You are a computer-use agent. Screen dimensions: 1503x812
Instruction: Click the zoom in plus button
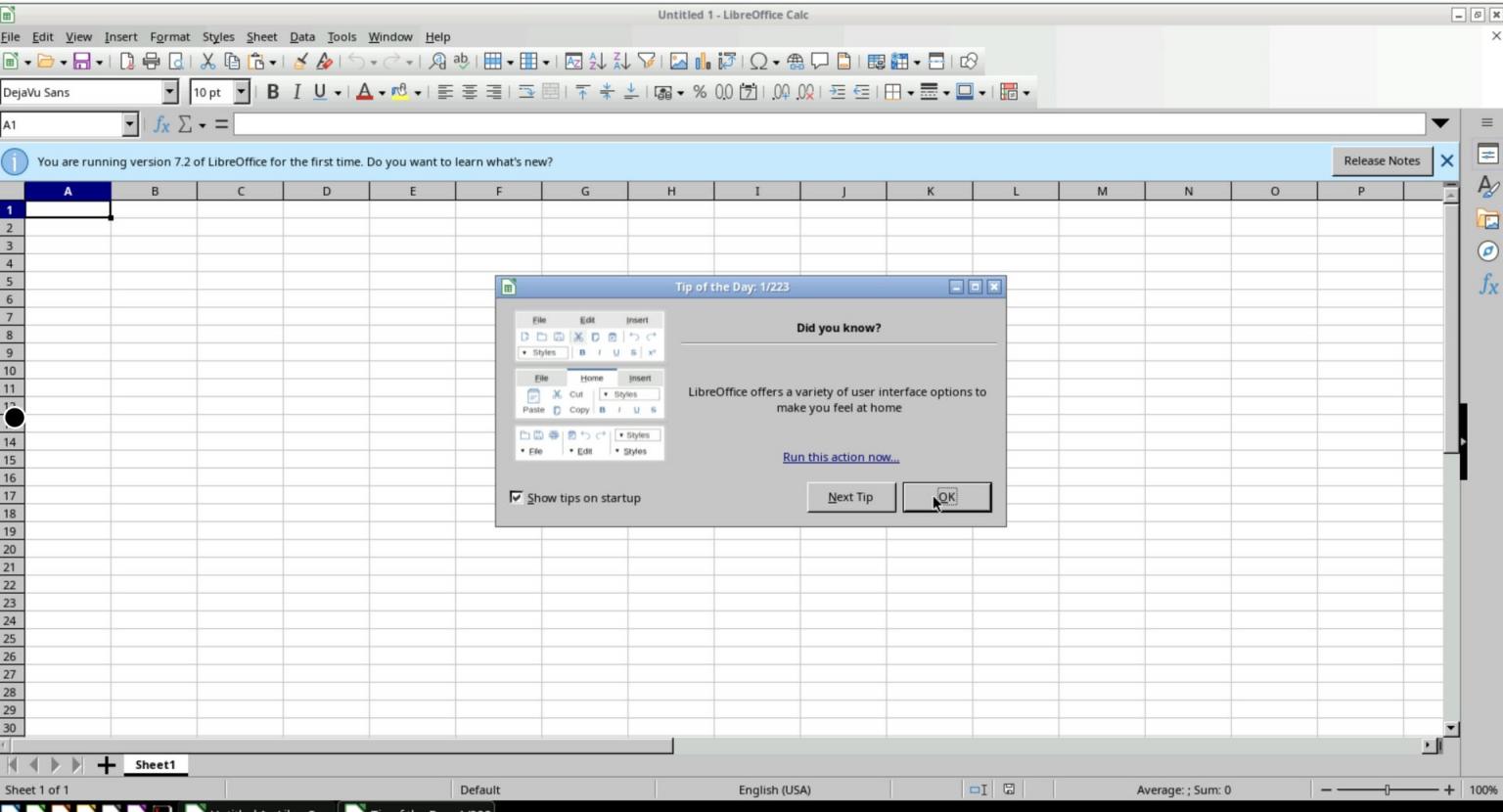point(1449,789)
